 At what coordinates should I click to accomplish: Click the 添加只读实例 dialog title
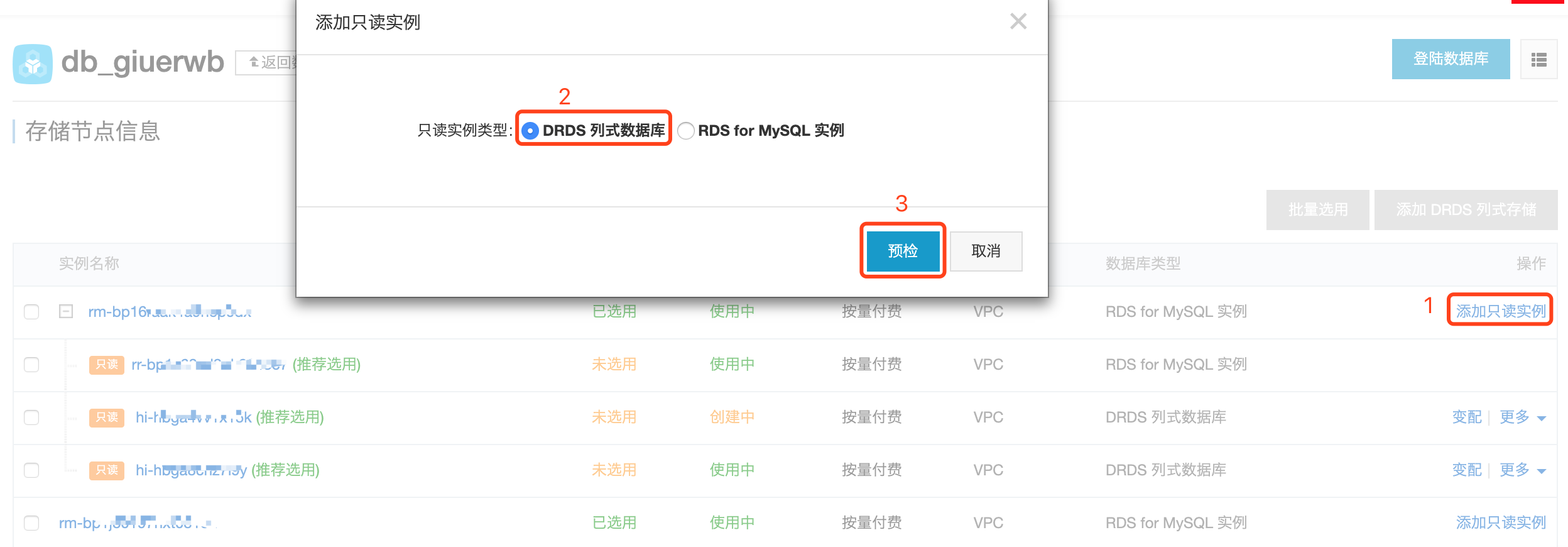click(x=367, y=23)
